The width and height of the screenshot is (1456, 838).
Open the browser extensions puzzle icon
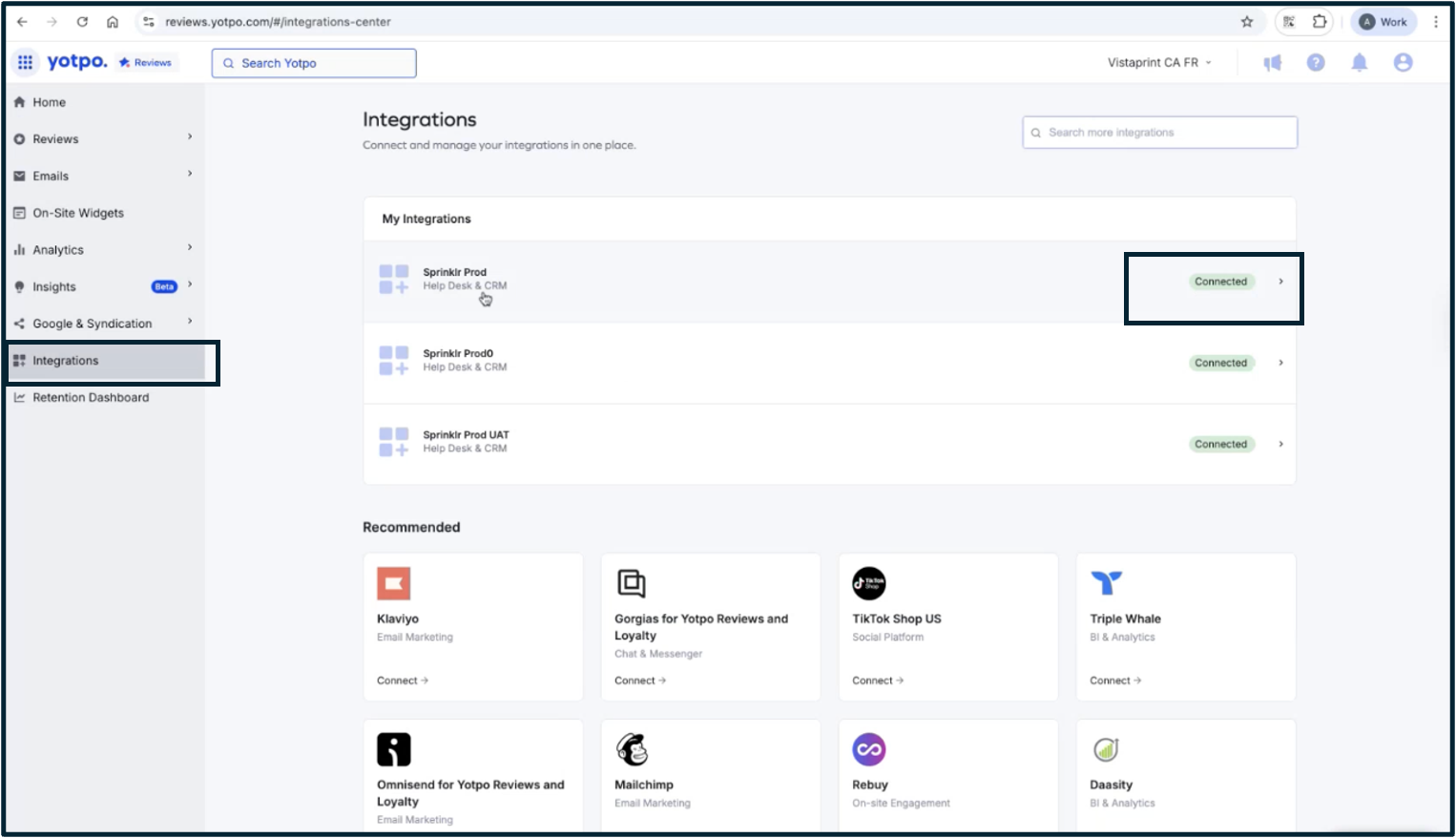[x=1320, y=22]
